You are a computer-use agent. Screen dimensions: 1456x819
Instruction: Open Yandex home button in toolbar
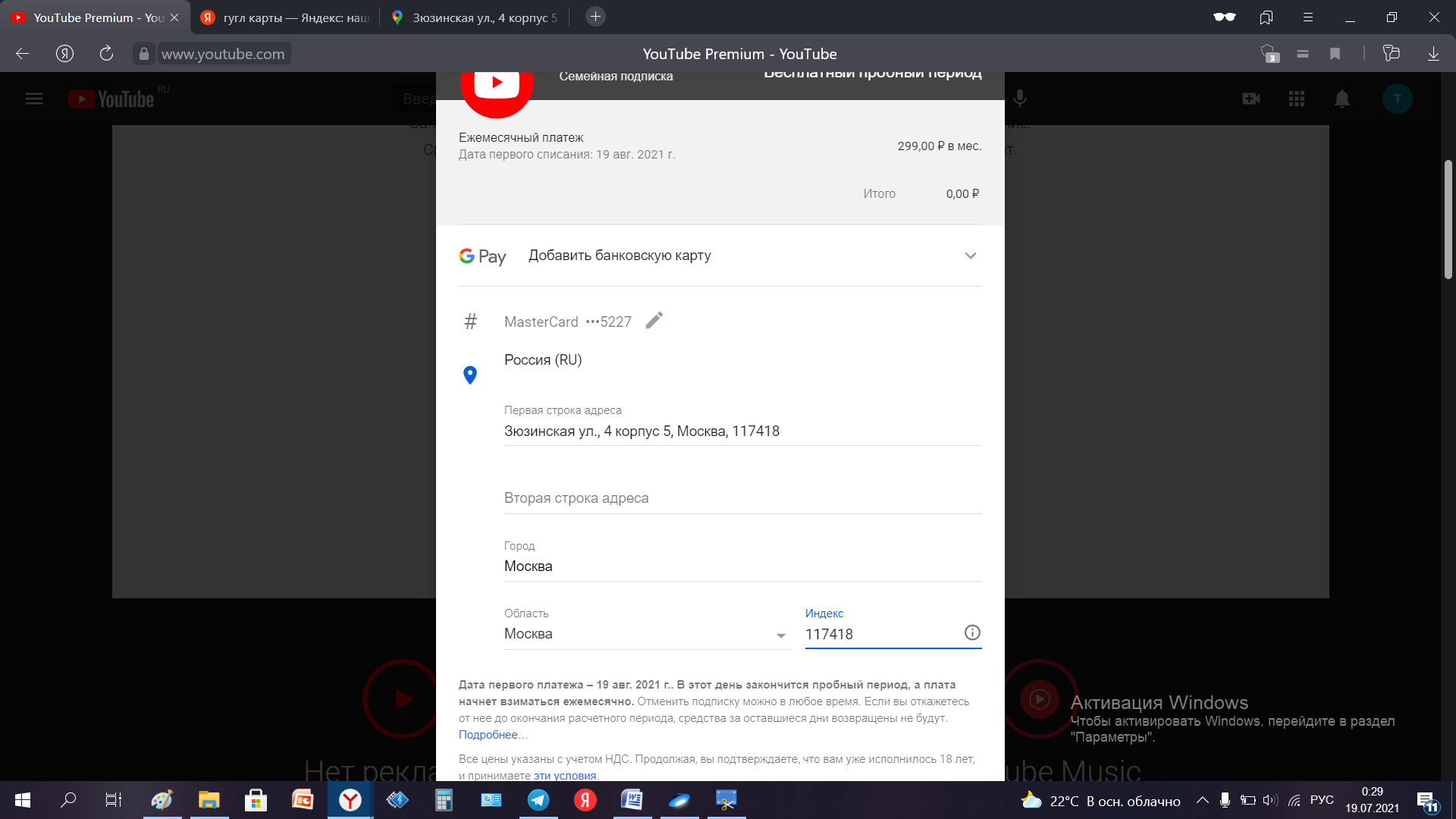click(64, 53)
